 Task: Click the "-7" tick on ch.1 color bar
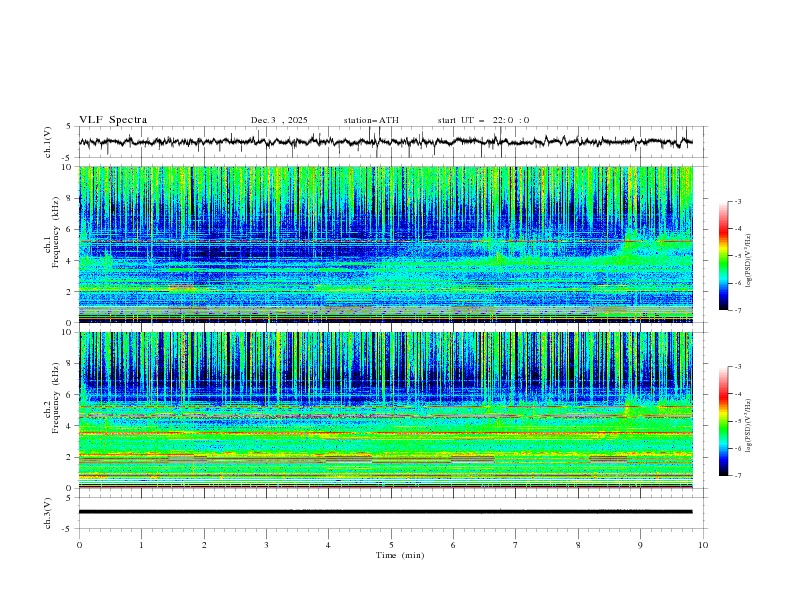click(x=738, y=310)
